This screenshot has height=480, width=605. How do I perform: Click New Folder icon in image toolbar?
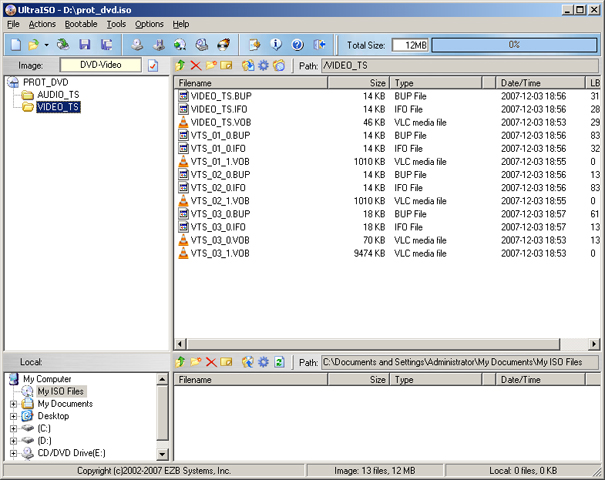pyautogui.click(x=211, y=65)
